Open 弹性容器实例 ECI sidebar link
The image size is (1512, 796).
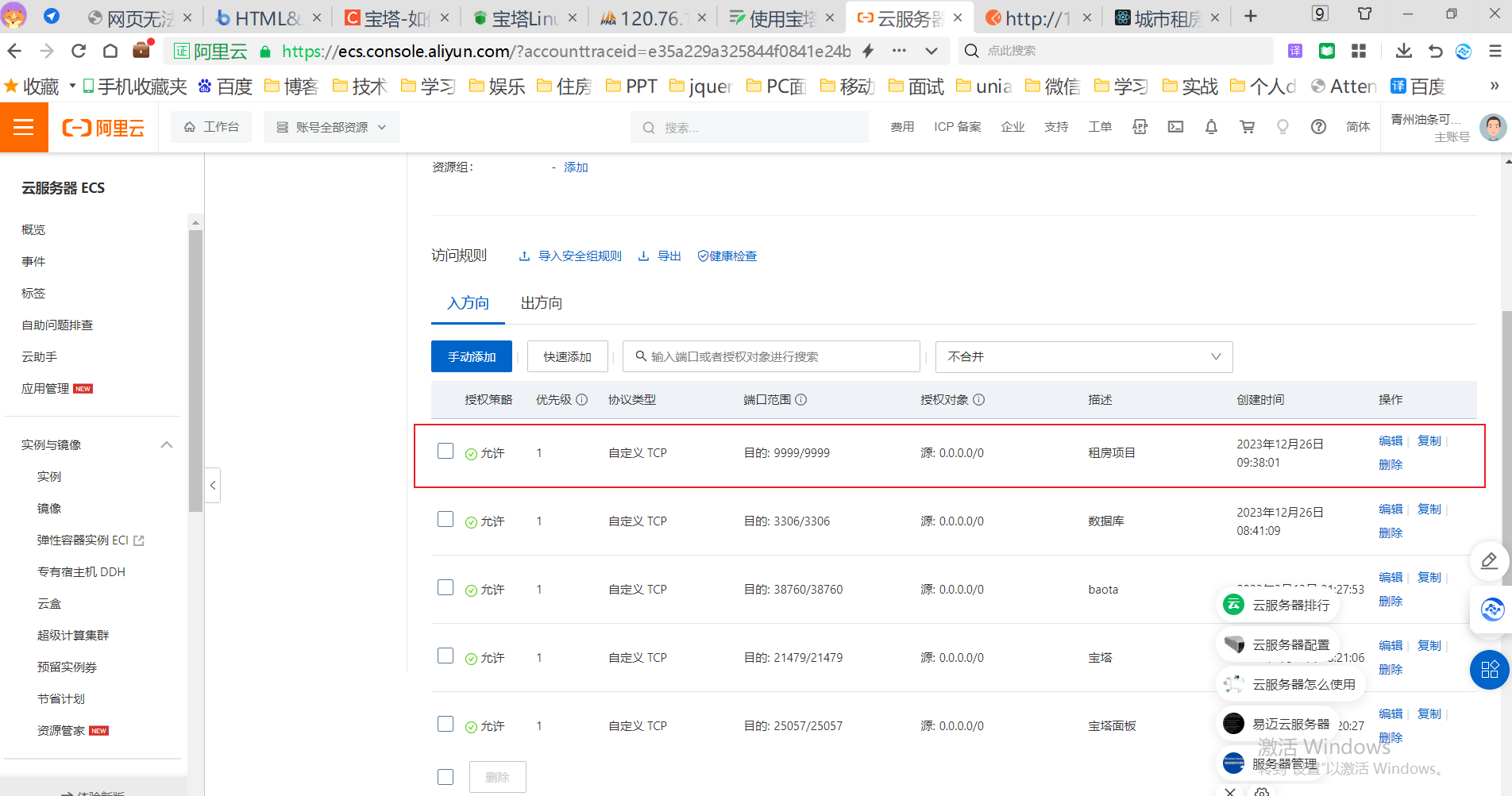91,540
